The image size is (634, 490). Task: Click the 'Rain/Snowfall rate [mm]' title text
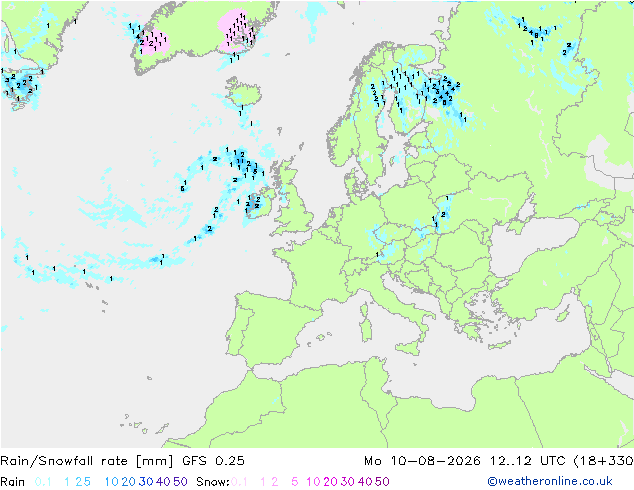click(x=87, y=461)
